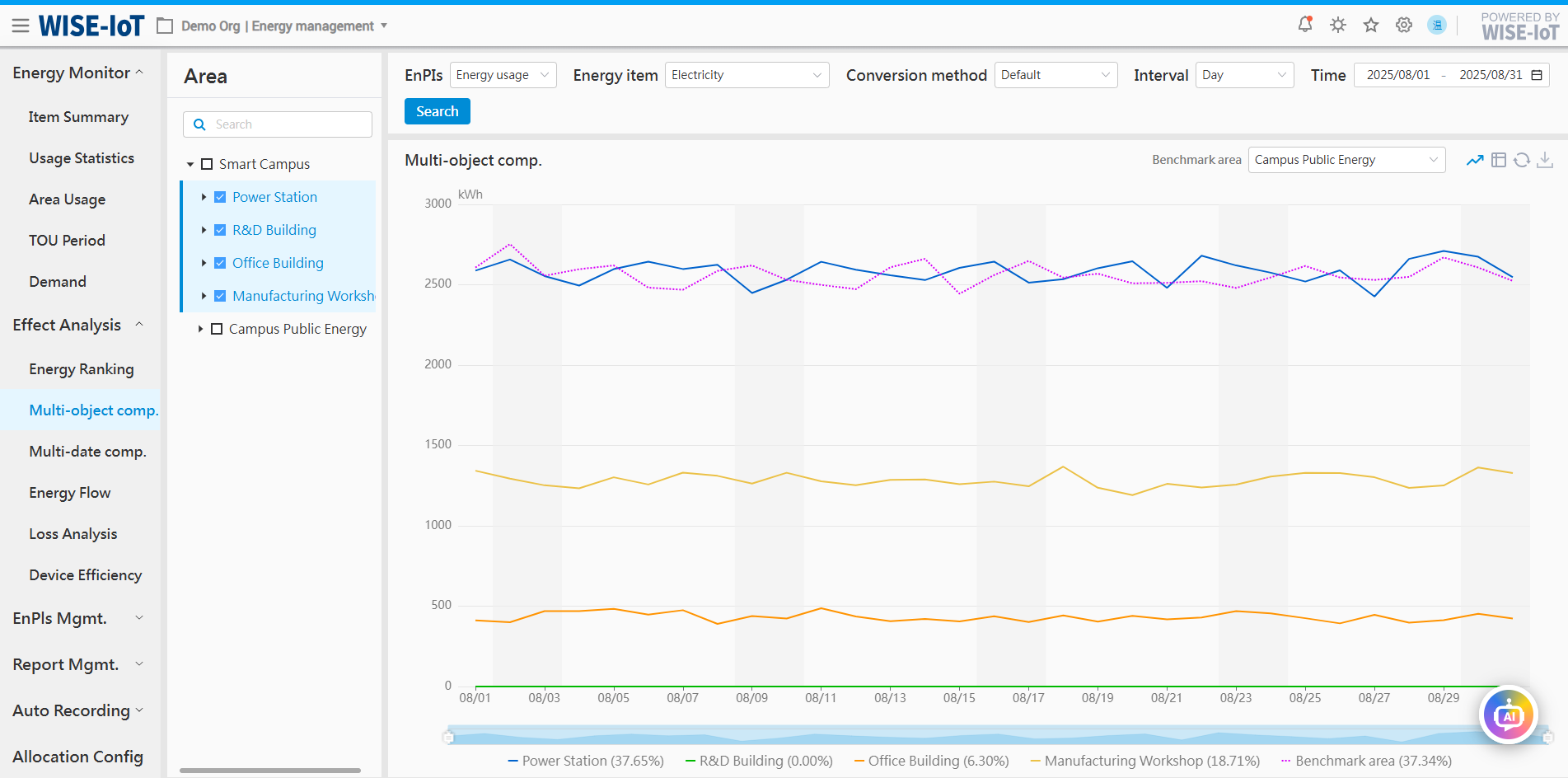Uncheck the Power Station checkbox

tap(220, 197)
